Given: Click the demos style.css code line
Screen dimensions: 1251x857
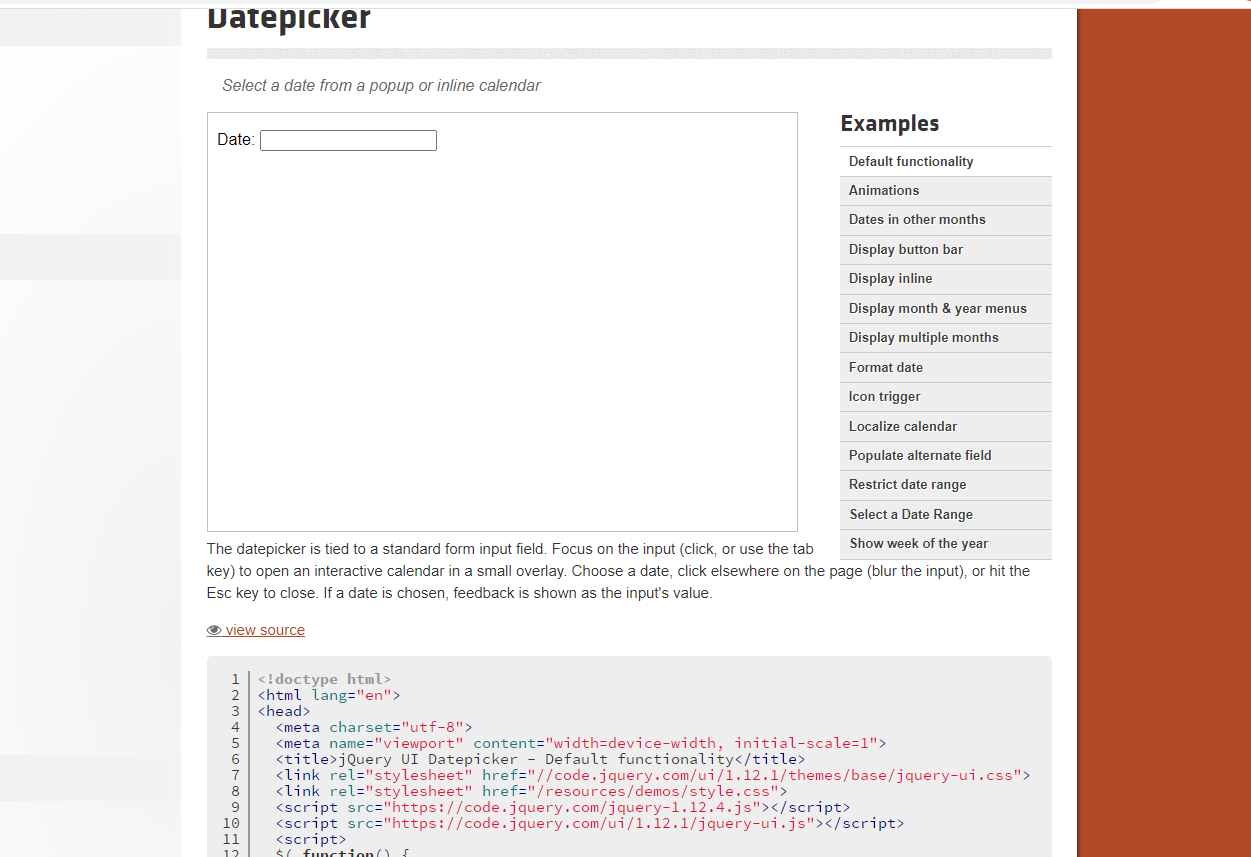Looking at the screenshot, I should pyautogui.click(x=532, y=791).
